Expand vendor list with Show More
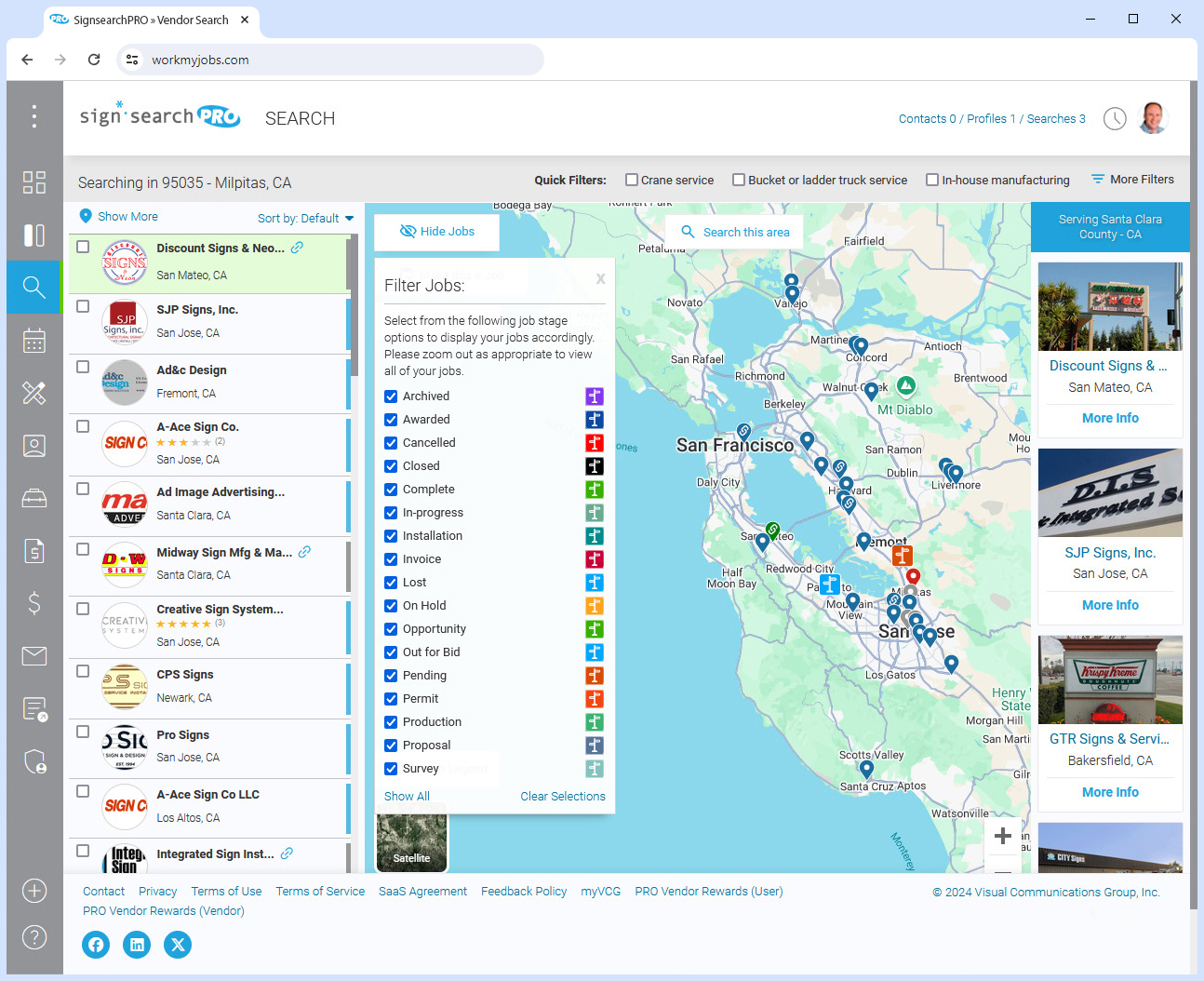The width and height of the screenshot is (1204, 981). coord(119,216)
